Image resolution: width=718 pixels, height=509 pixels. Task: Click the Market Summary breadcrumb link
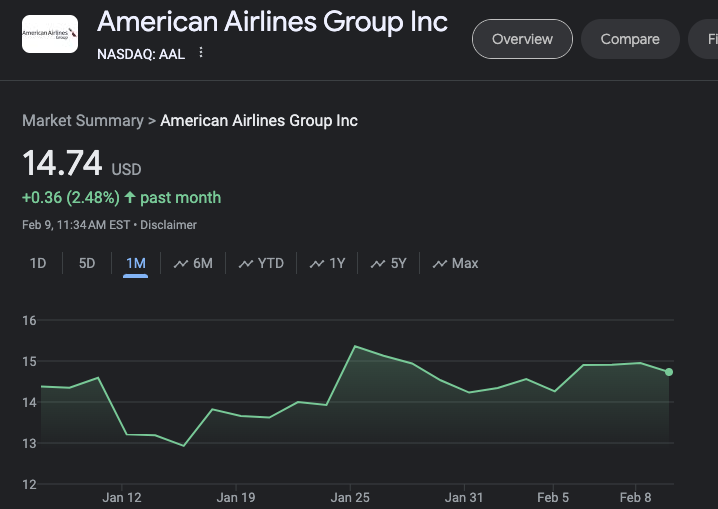[x=82, y=120]
